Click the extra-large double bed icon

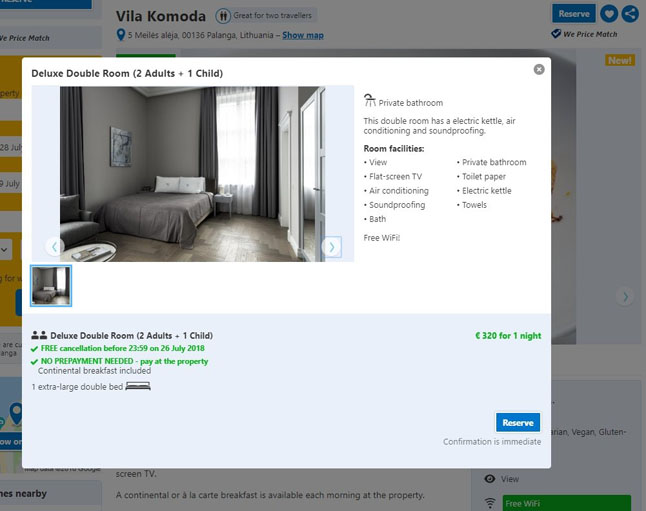point(138,386)
